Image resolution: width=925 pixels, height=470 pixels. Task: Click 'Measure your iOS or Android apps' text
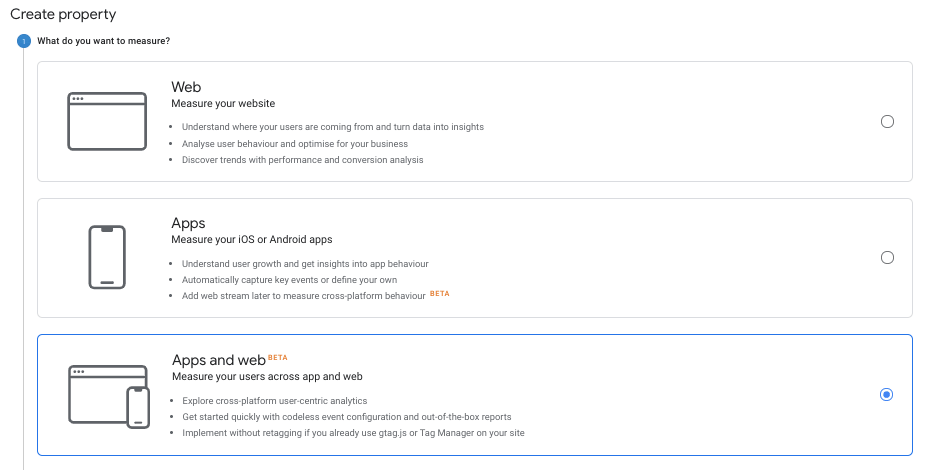coord(252,239)
